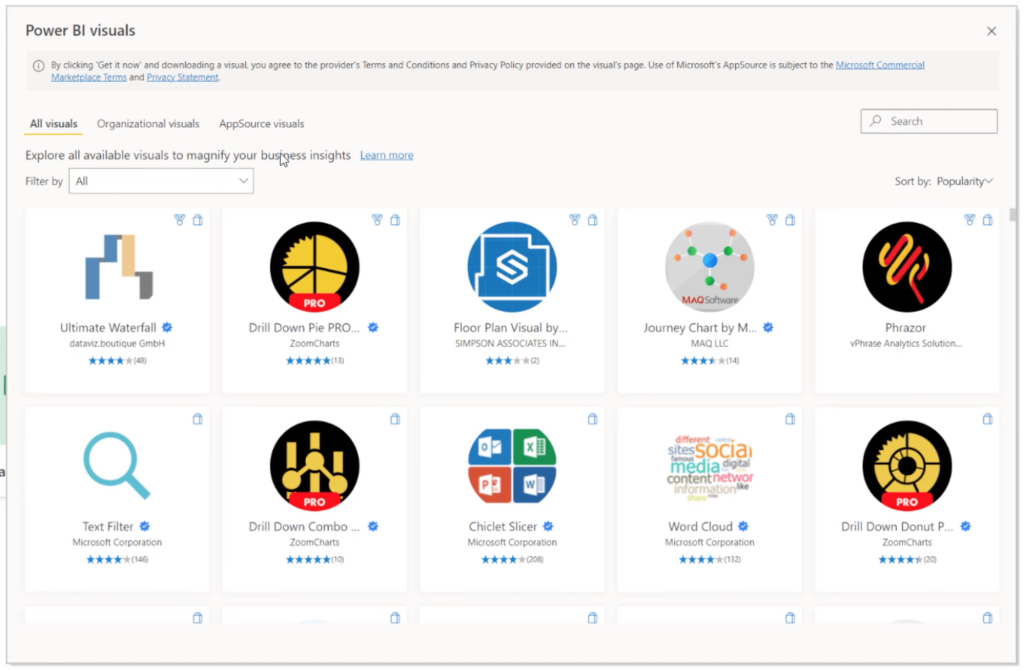Open the Privacy Statement link
This screenshot has height=671, width=1024.
click(183, 77)
